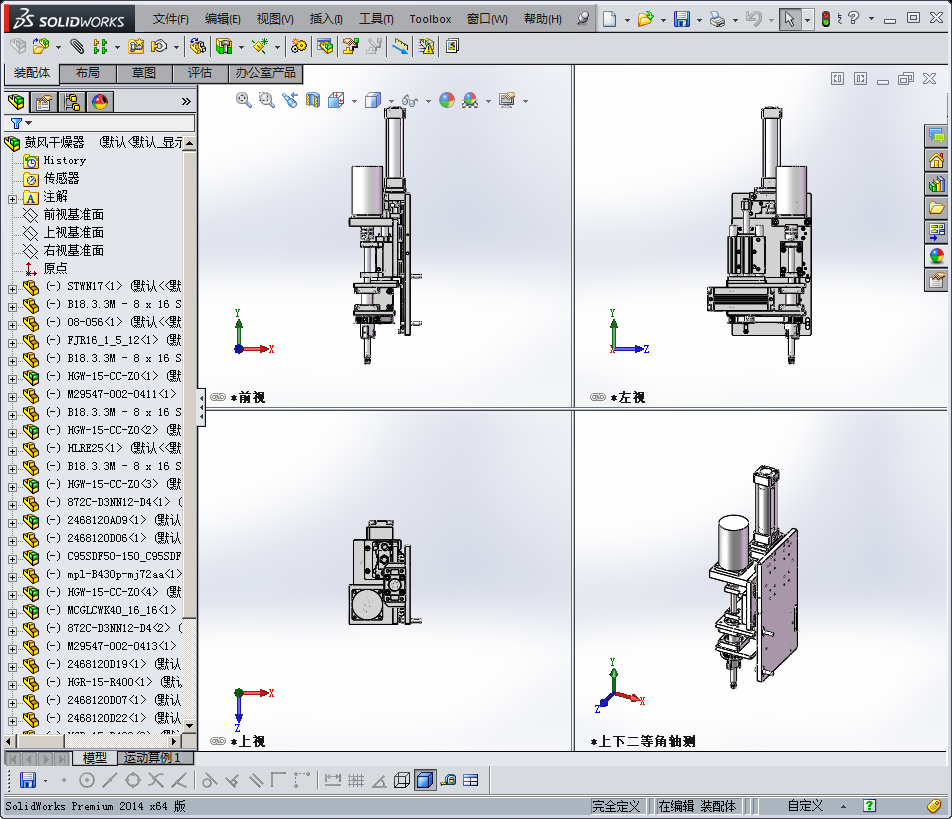The width and height of the screenshot is (952, 819).
Task: Click the 办公室产品 tab
Action: 265,73
